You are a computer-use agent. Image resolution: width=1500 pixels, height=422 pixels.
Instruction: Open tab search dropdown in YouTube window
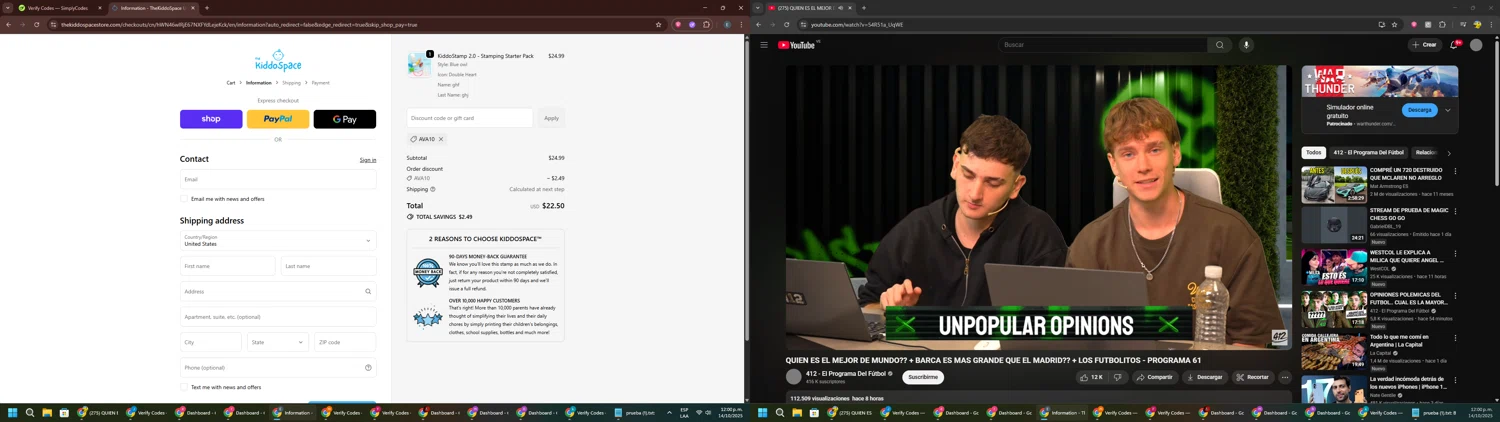[x=757, y=8]
